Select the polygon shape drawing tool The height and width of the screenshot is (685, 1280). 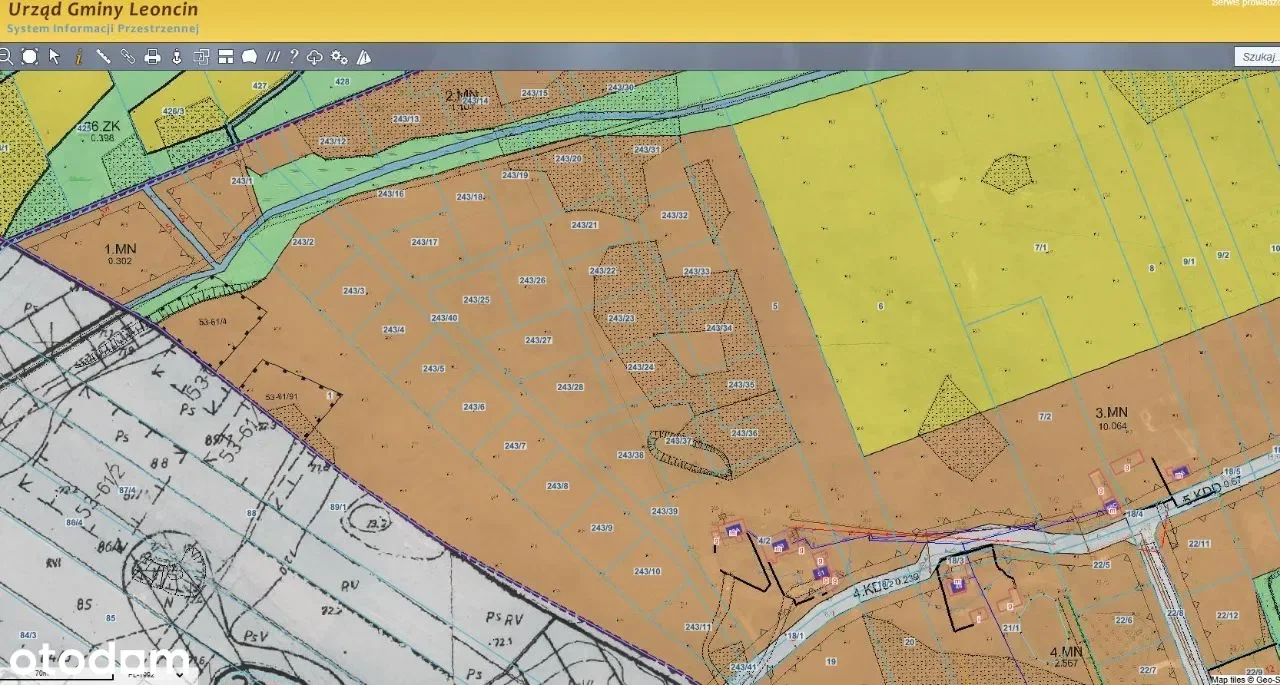250,57
